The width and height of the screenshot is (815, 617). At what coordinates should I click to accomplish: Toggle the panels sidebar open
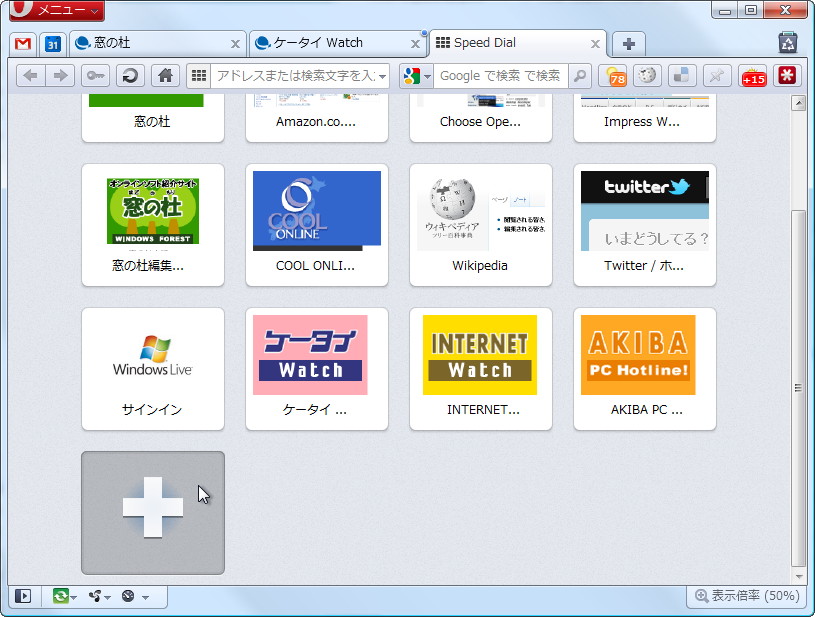tap(24, 596)
